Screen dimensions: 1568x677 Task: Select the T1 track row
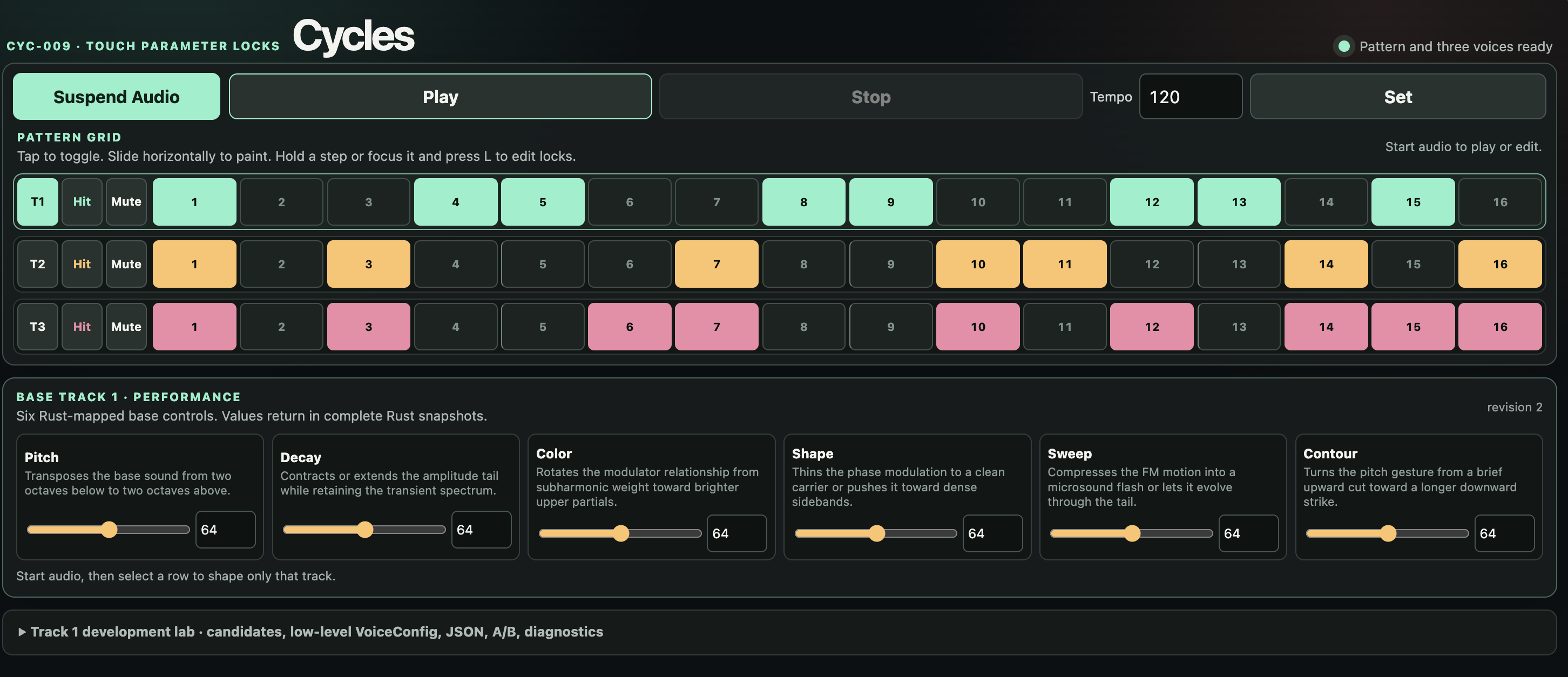click(38, 201)
